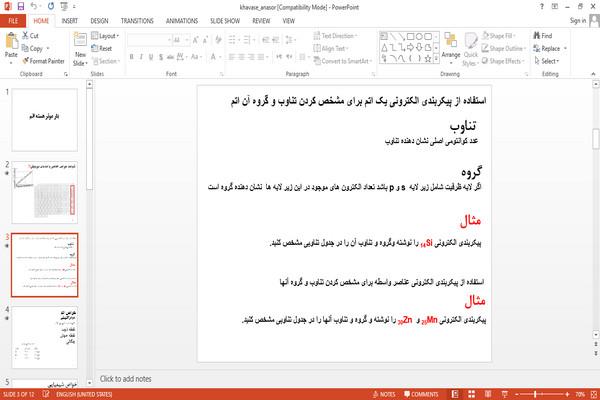Switch to the TRANSITIONS tab
This screenshot has width=600, height=400.
coord(137,21)
